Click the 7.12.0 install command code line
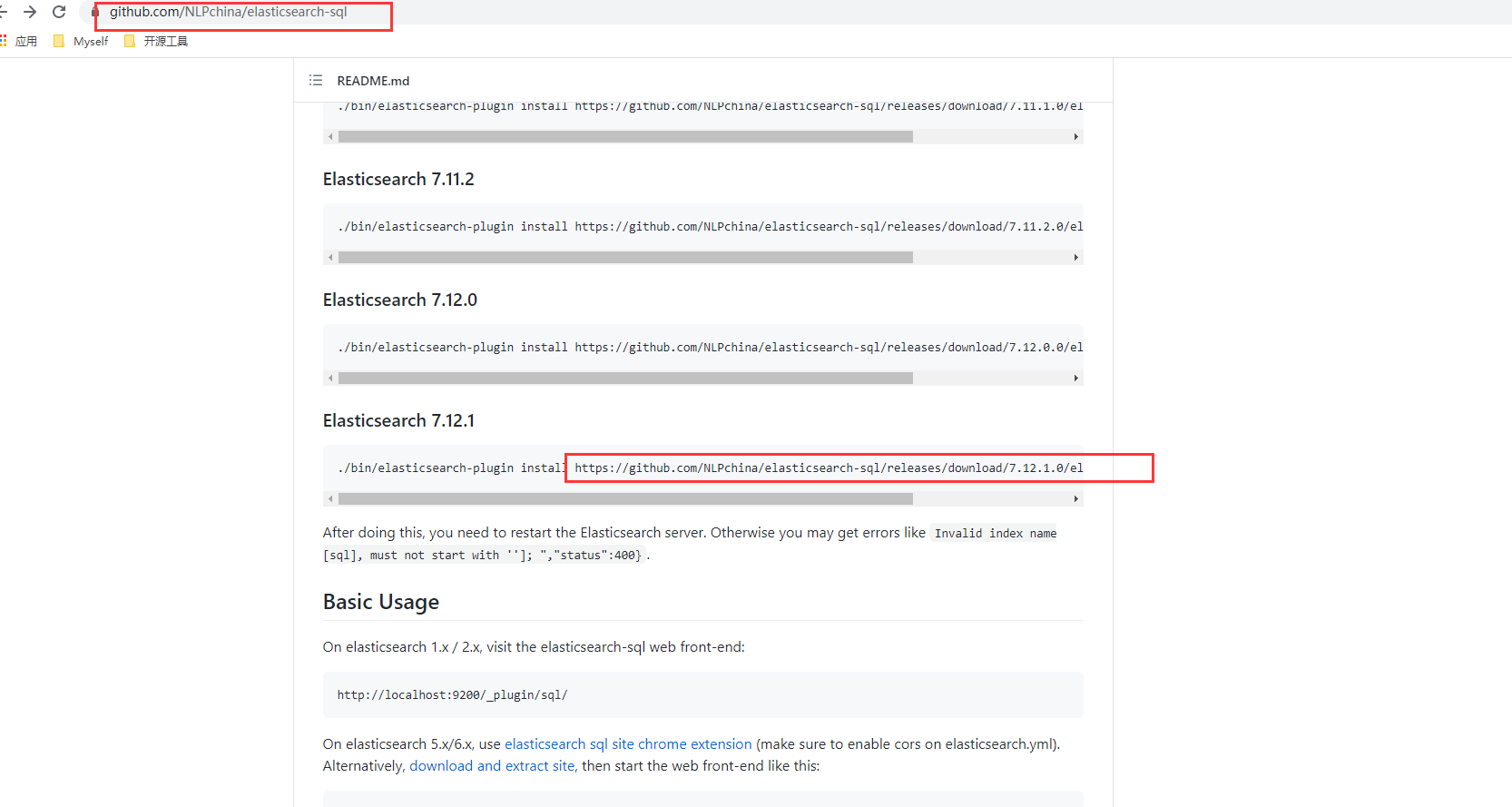This screenshot has height=807, width=1512. pyautogui.click(x=711, y=348)
